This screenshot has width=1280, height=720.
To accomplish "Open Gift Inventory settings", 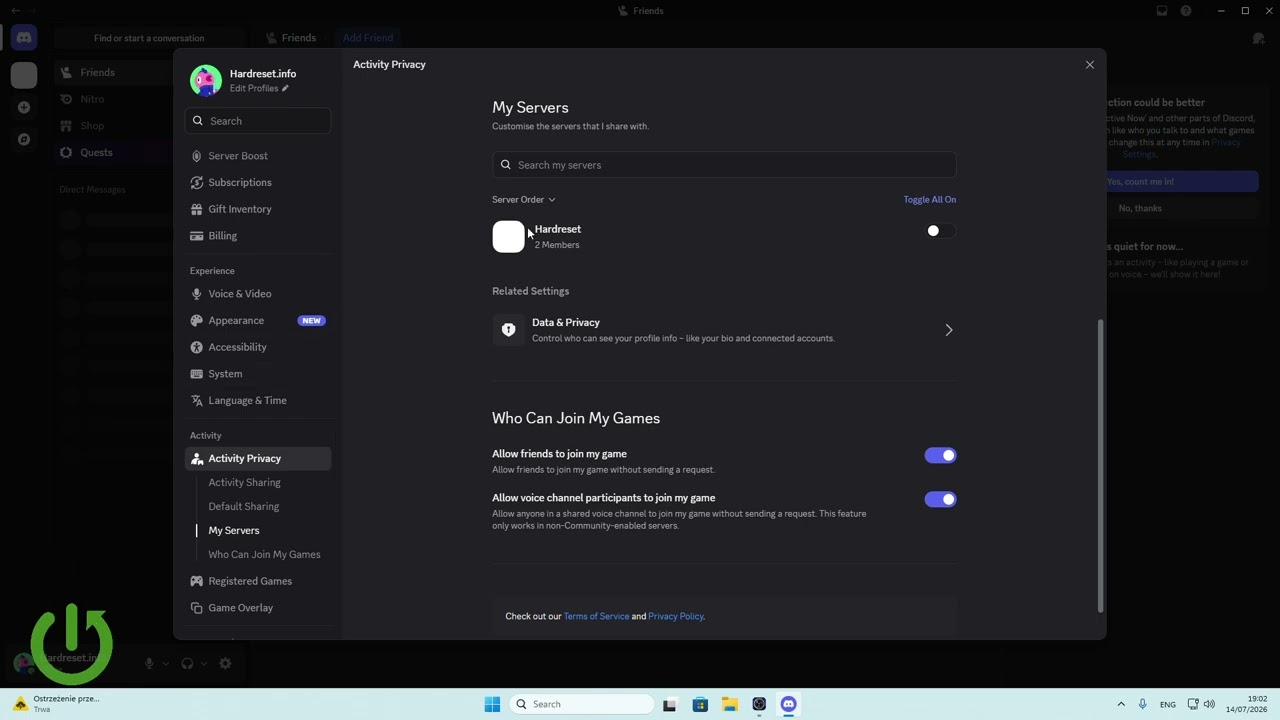I will click(258, 209).
